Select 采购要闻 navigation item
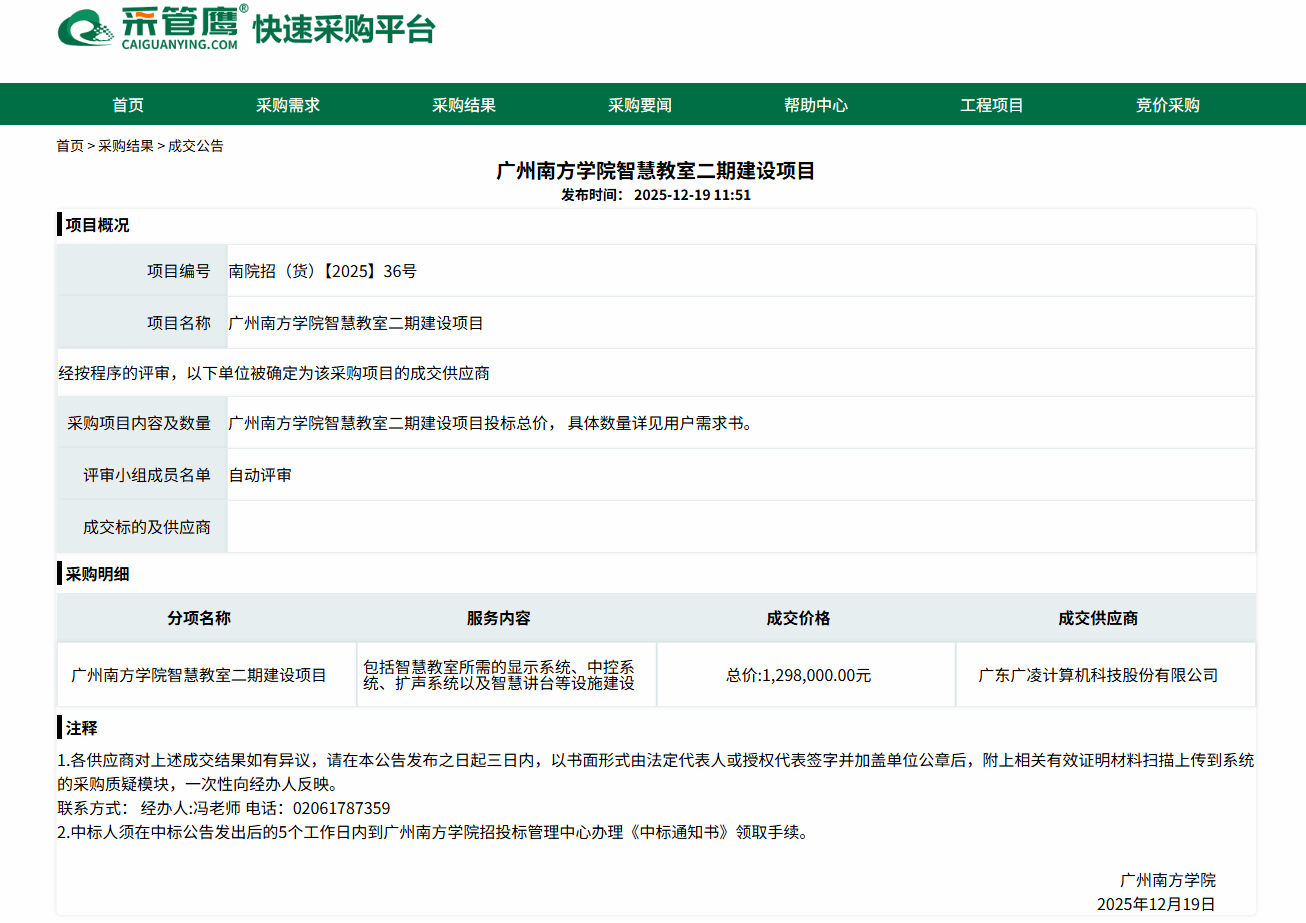Screen dimensions: 1306x923 coord(640,105)
